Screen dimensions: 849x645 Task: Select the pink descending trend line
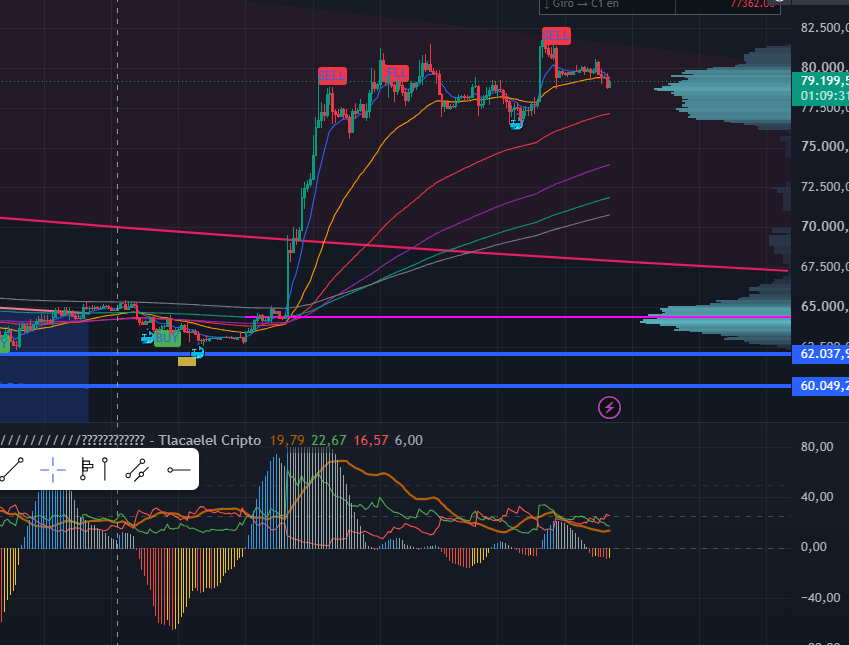click(394, 245)
